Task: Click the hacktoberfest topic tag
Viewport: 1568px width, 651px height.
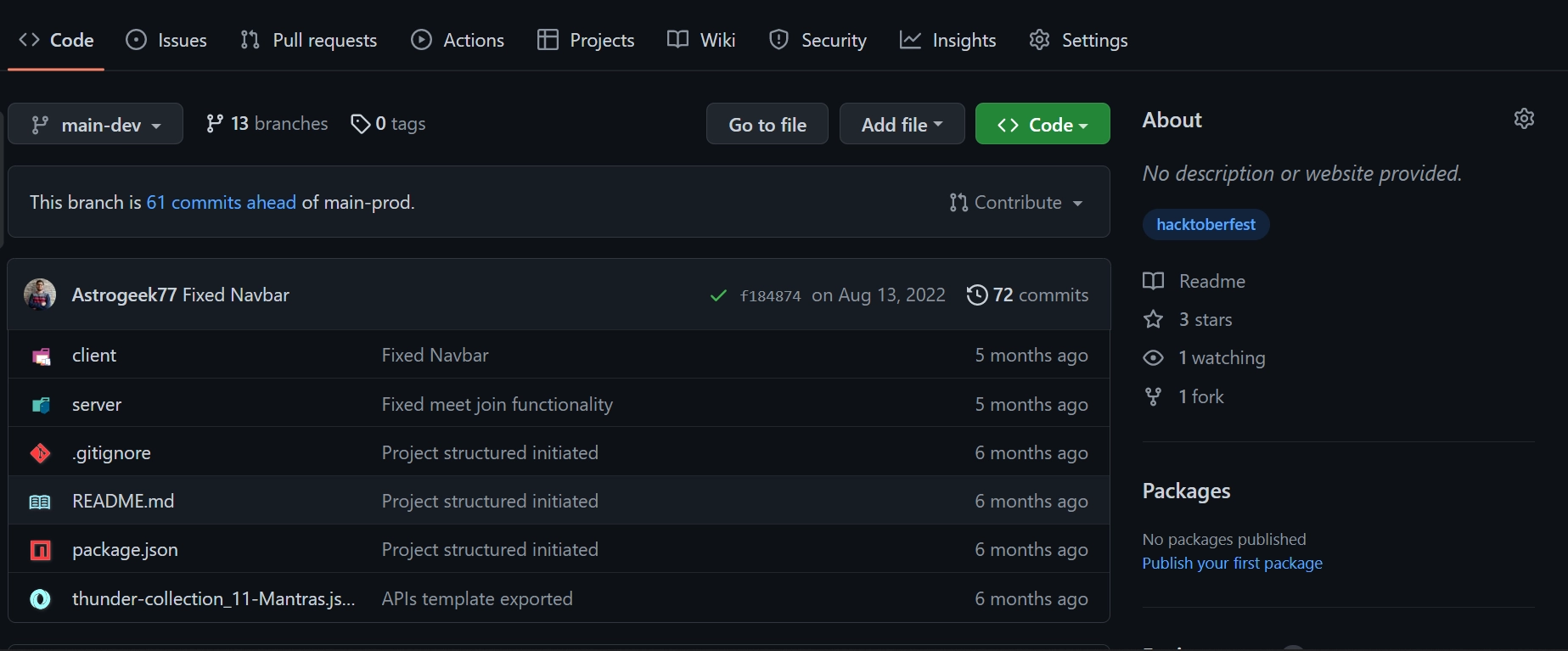Action: coord(1206,225)
